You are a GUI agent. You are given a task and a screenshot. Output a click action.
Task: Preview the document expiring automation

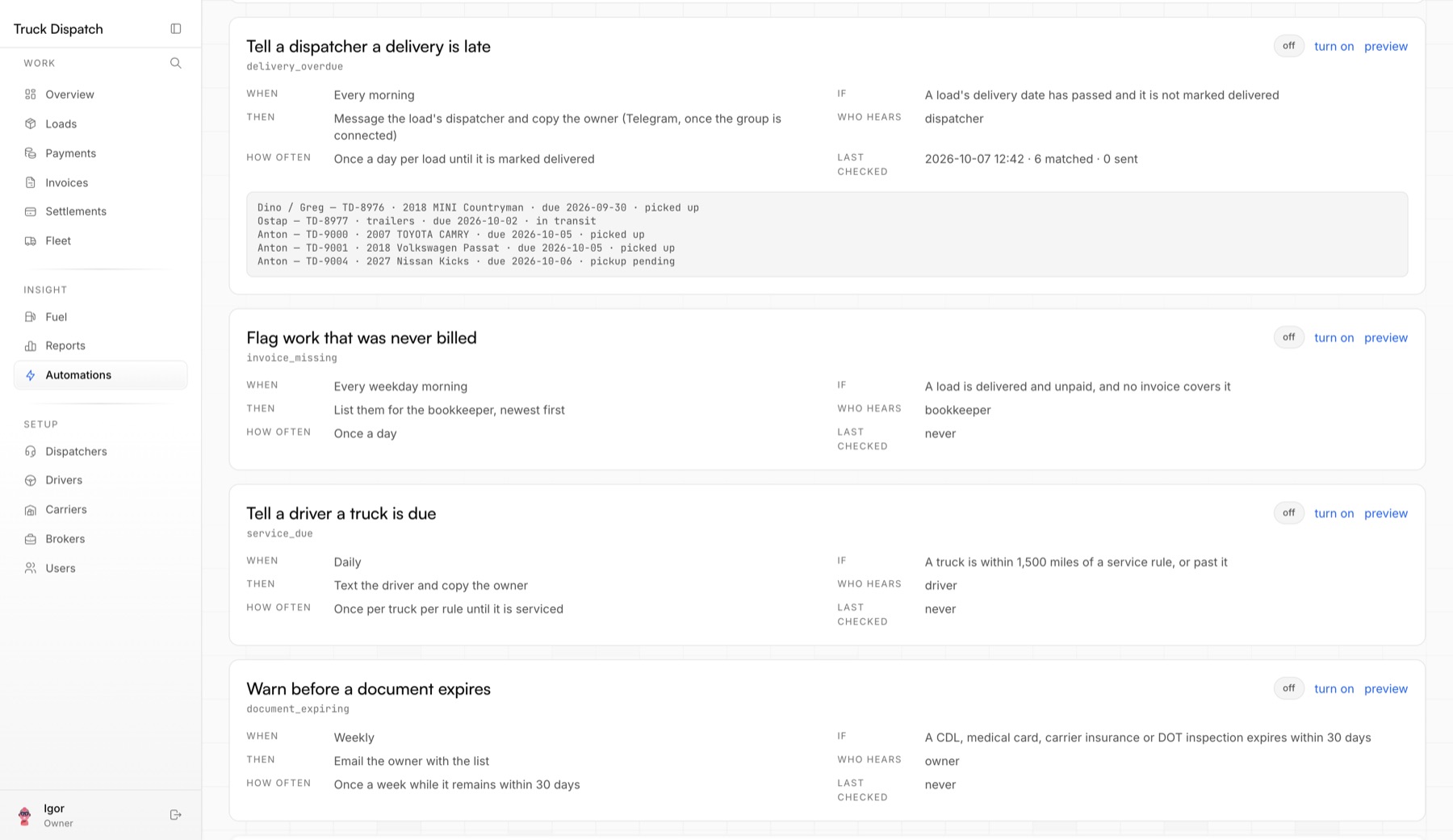pyautogui.click(x=1386, y=688)
